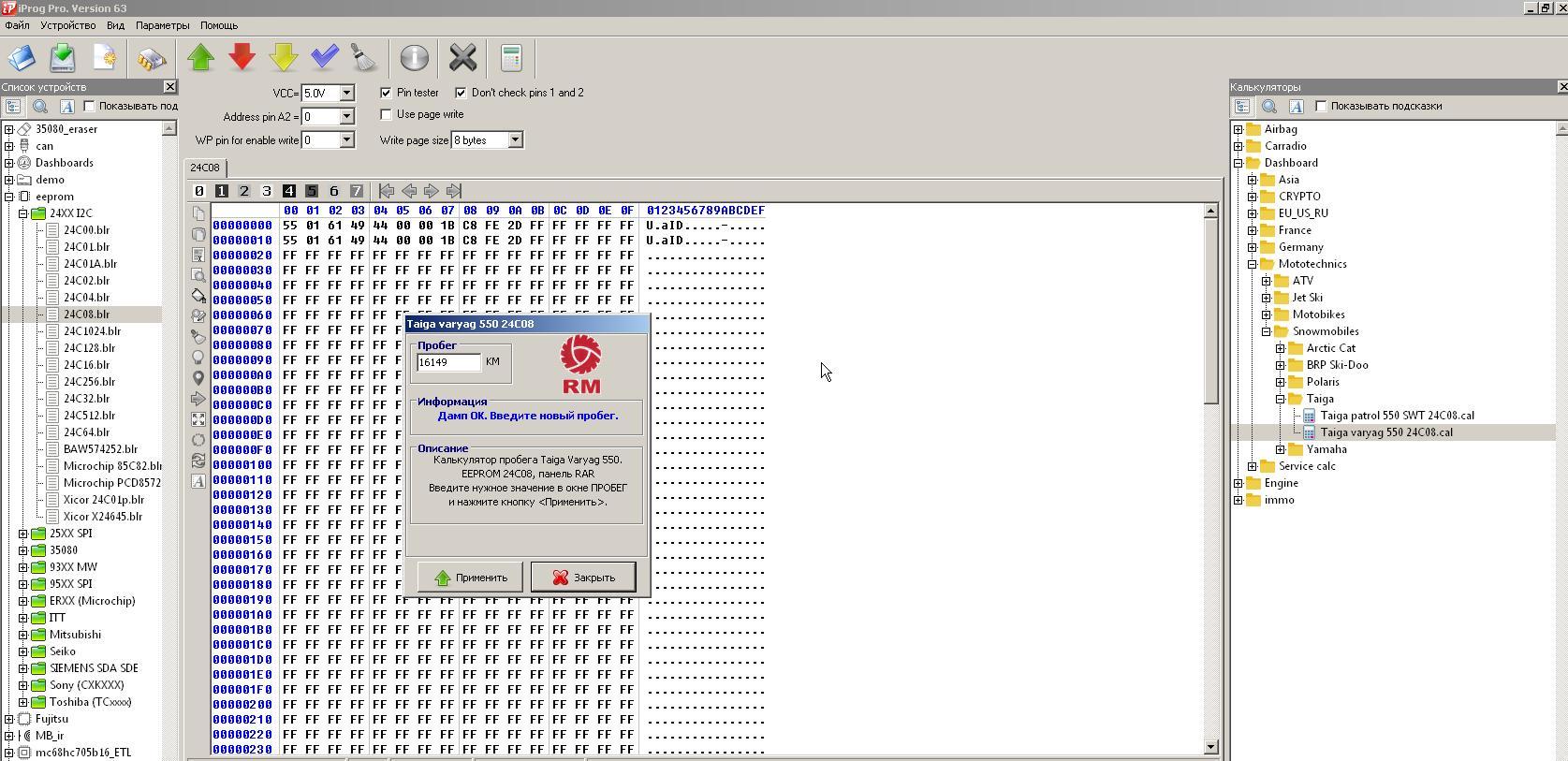Click hex editor scrollbar down arrow
The image size is (1568, 761).
coord(1211,747)
